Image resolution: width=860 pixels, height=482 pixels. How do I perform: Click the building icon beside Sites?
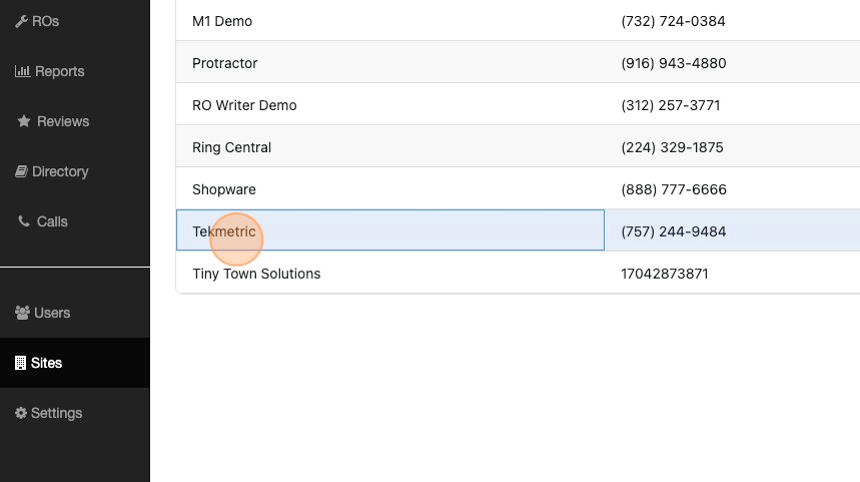[x=20, y=363]
